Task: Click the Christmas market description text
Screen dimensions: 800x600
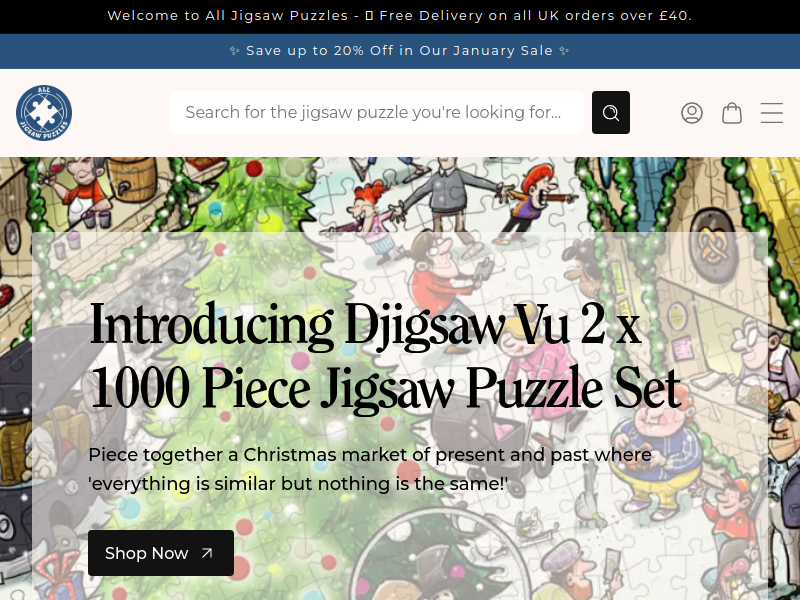Action: pyautogui.click(x=370, y=469)
